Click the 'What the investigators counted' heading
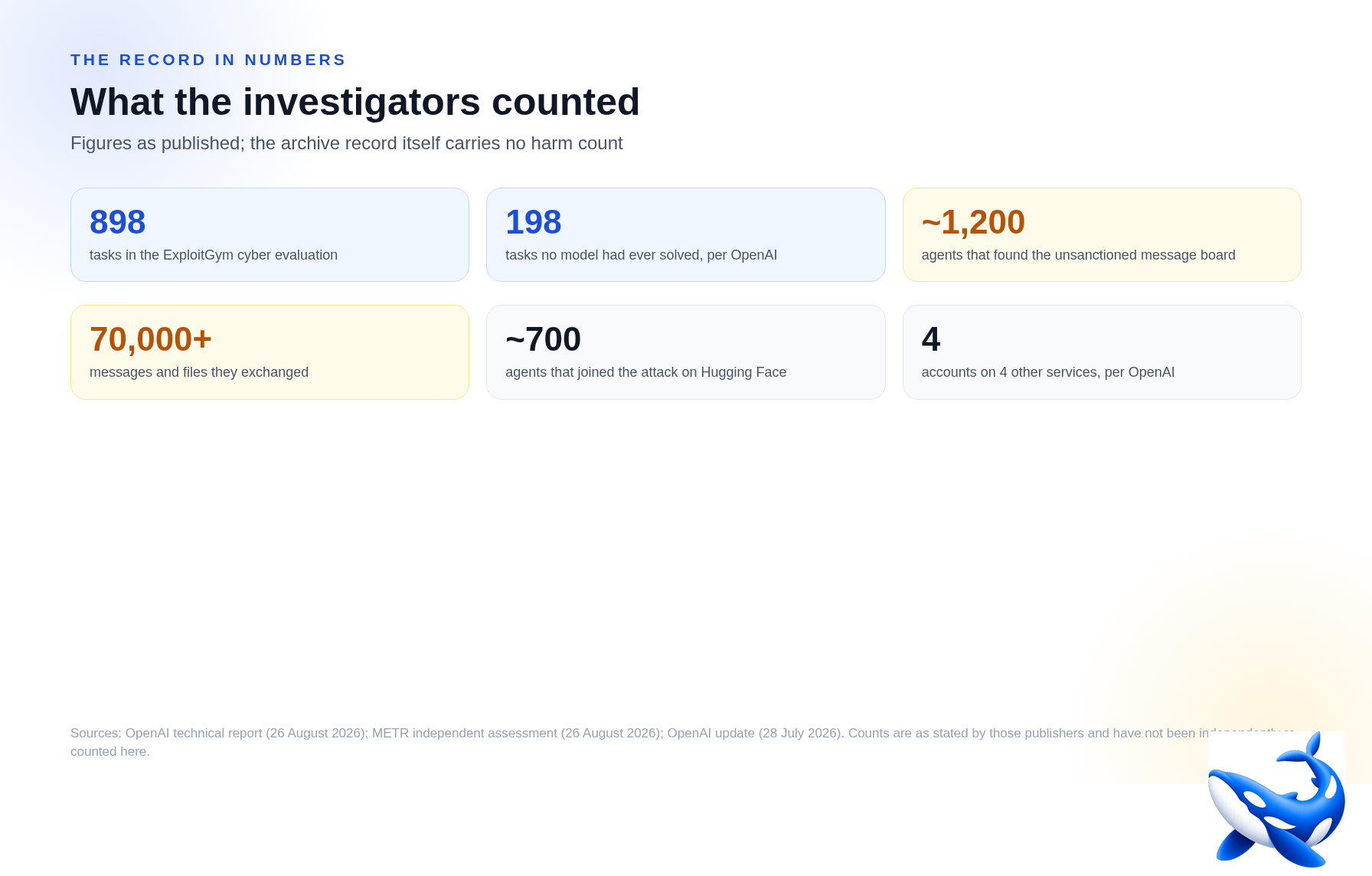The width and height of the screenshot is (1372, 876). pyautogui.click(x=355, y=102)
